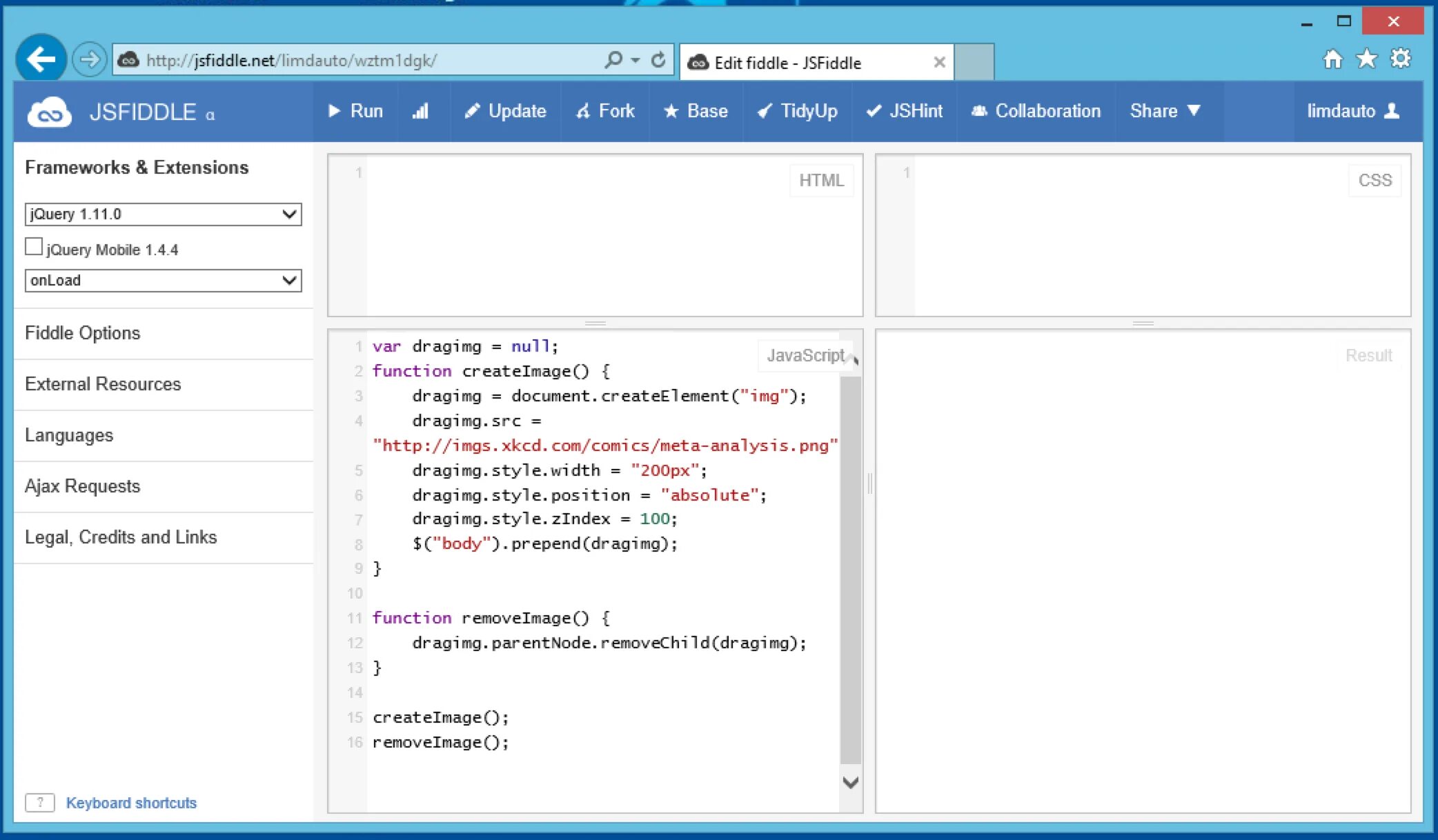The width and height of the screenshot is (1438, 840).
Task: Click the Run button
Action: tap(355, 111)
